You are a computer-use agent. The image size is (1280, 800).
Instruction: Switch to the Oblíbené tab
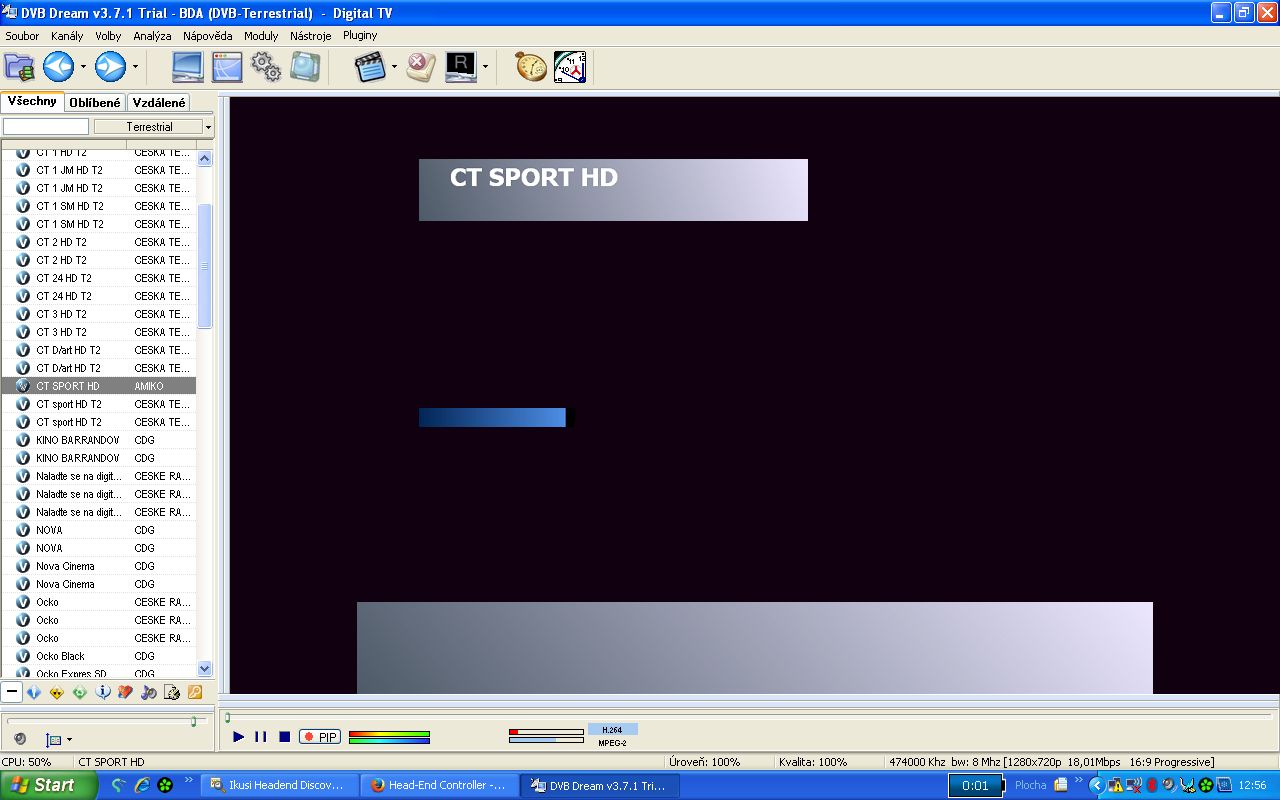click(x=95, y=102)
